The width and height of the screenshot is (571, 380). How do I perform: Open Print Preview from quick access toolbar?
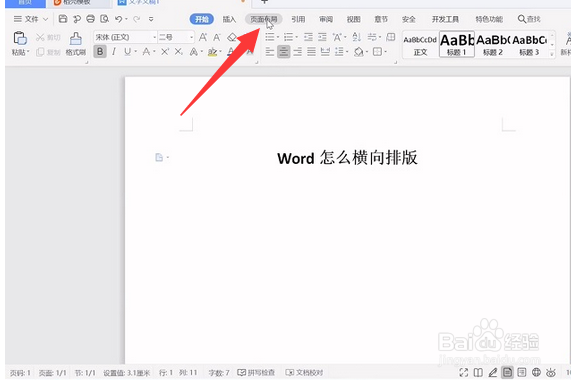tap(105, 19)
